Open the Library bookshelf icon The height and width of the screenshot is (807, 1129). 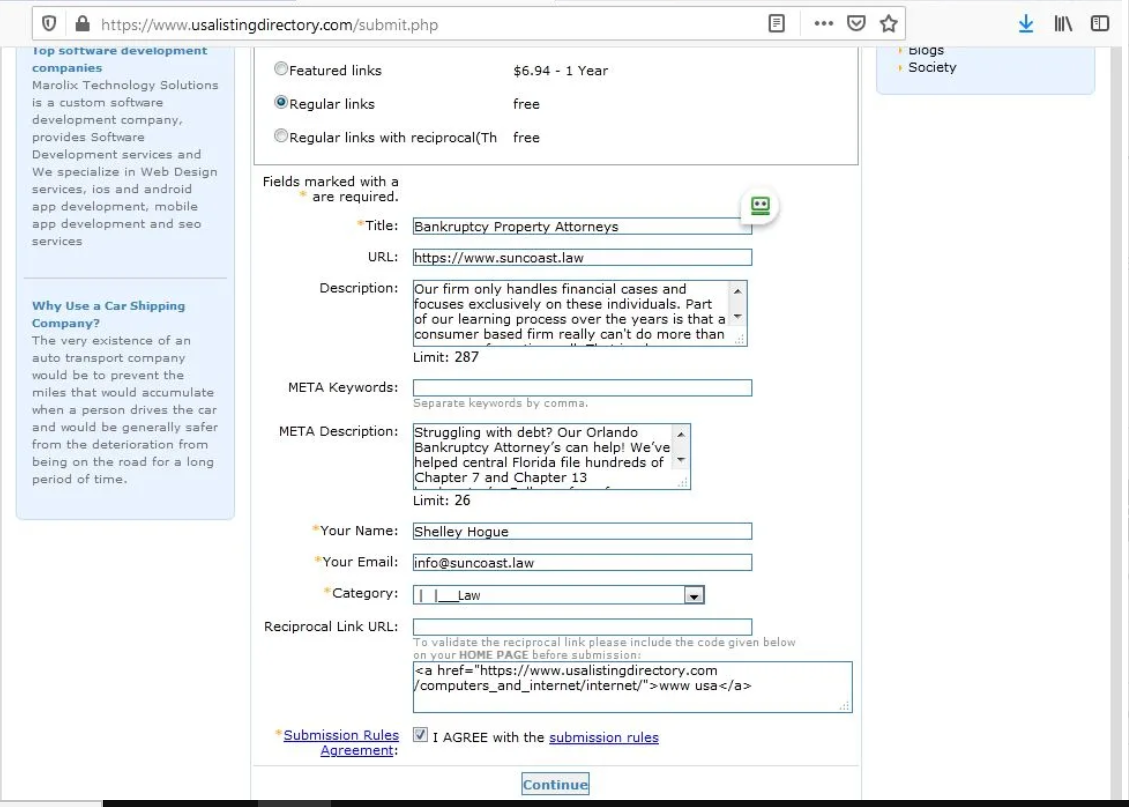tap(1062, 24)
